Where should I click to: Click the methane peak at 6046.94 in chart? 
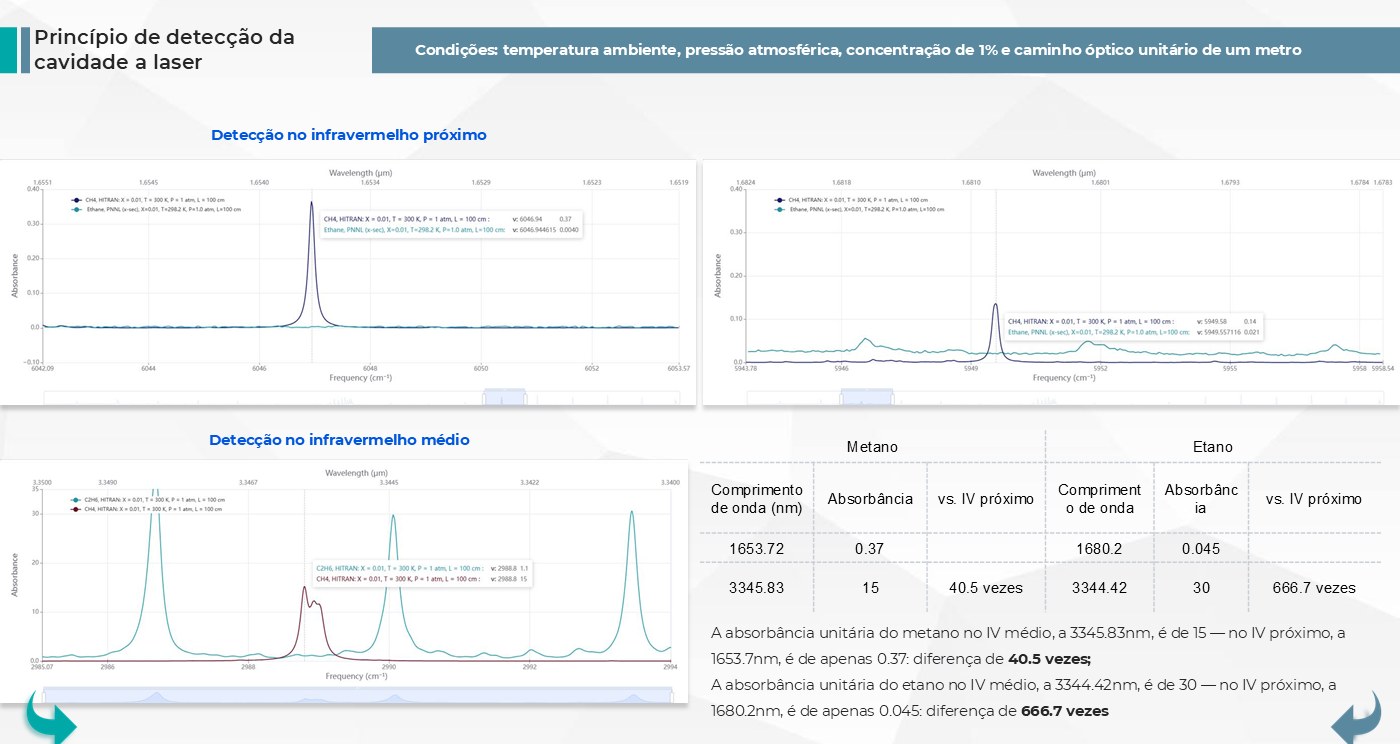312,203
